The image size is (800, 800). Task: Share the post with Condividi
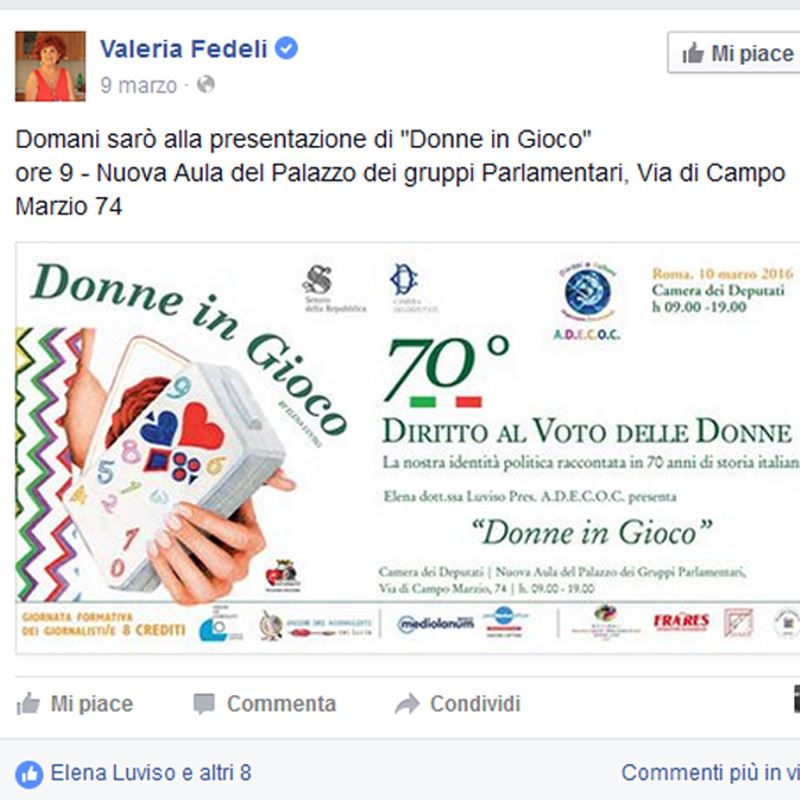pos(458,704)
